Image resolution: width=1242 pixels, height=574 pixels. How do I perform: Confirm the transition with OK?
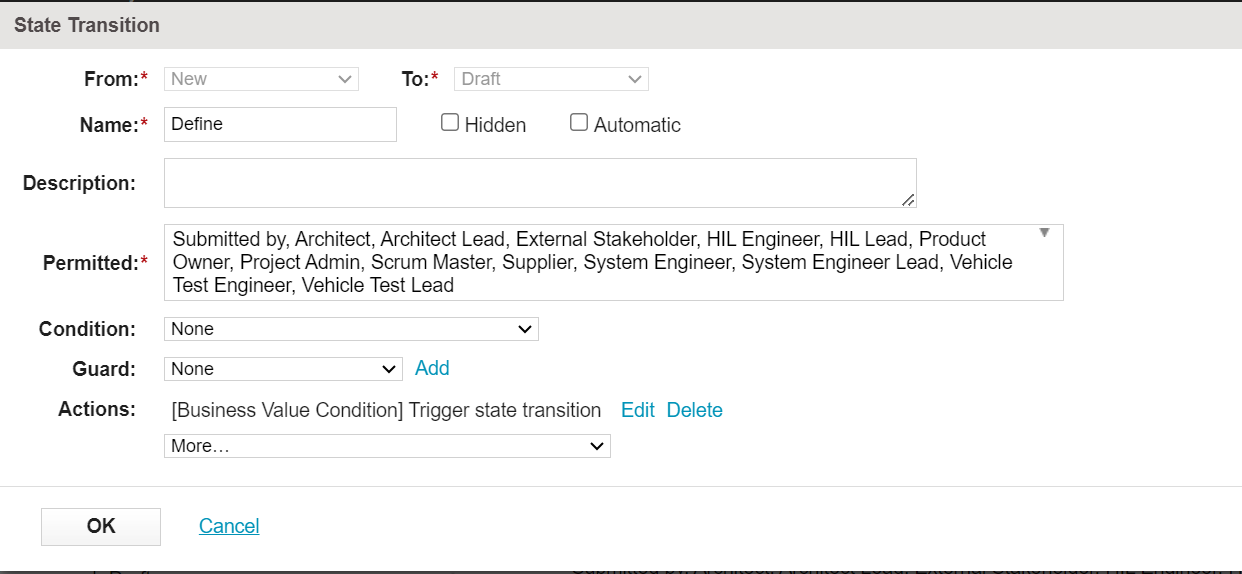(x=101, y=526)
